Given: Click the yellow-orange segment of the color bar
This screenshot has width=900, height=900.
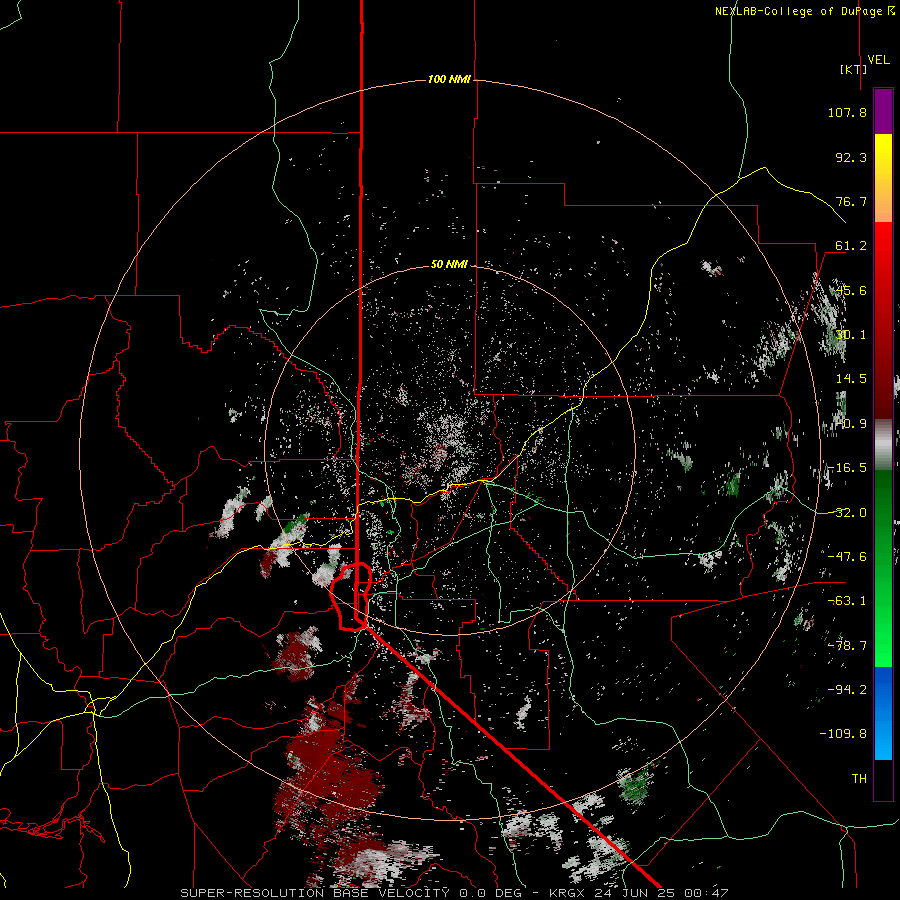Looking at the screenshot, I should [x=883, y=178].
